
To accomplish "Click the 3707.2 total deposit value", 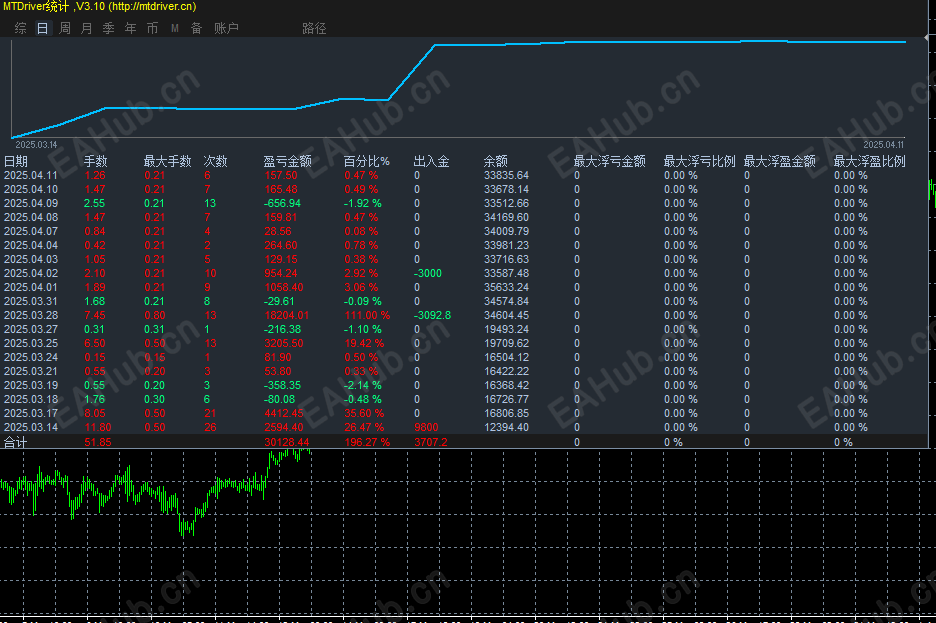I will 431,442.
